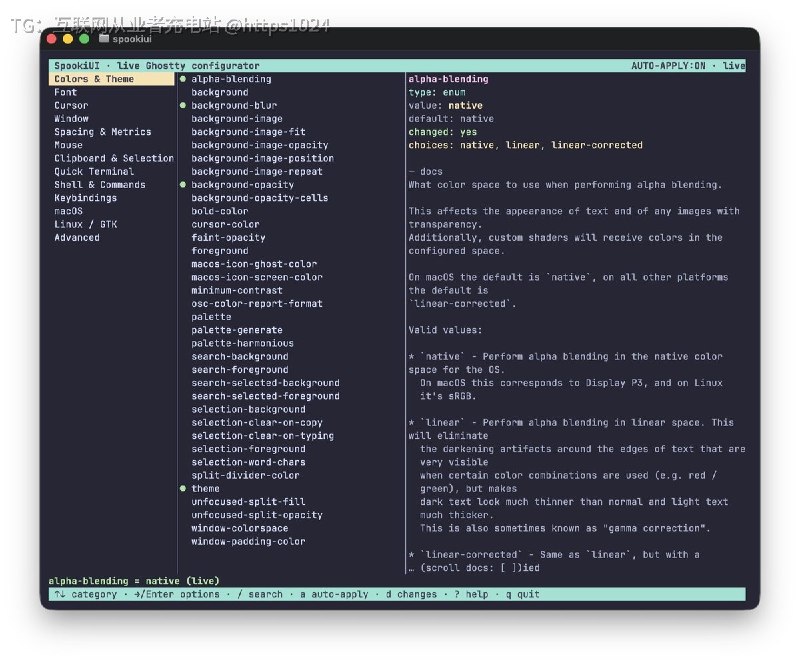Open Spacing & Metrics category
Viewport: 800px width, 663px height.
(x=103, y=132)
